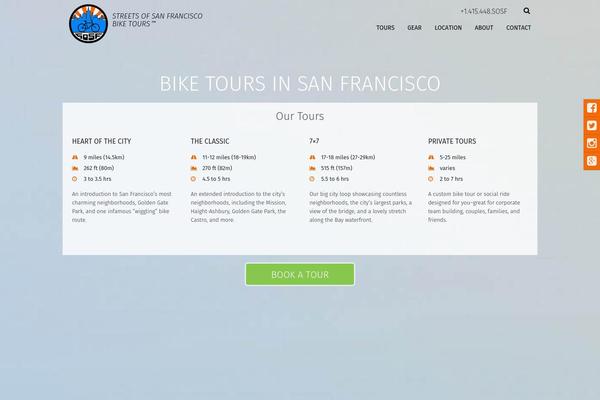This screenshot has width=600, height=400.
Task: Click Heart of the City description paragraph
Action: [x=122, y=207]
